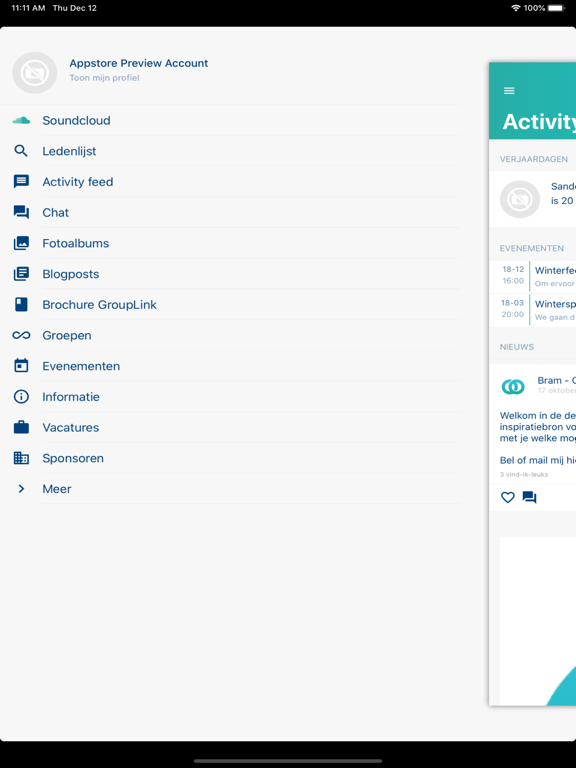This screenshot has height=768, width=576.
Task: Tap the Ledenlijst magnifier icon
Action: tap(21, 151)
